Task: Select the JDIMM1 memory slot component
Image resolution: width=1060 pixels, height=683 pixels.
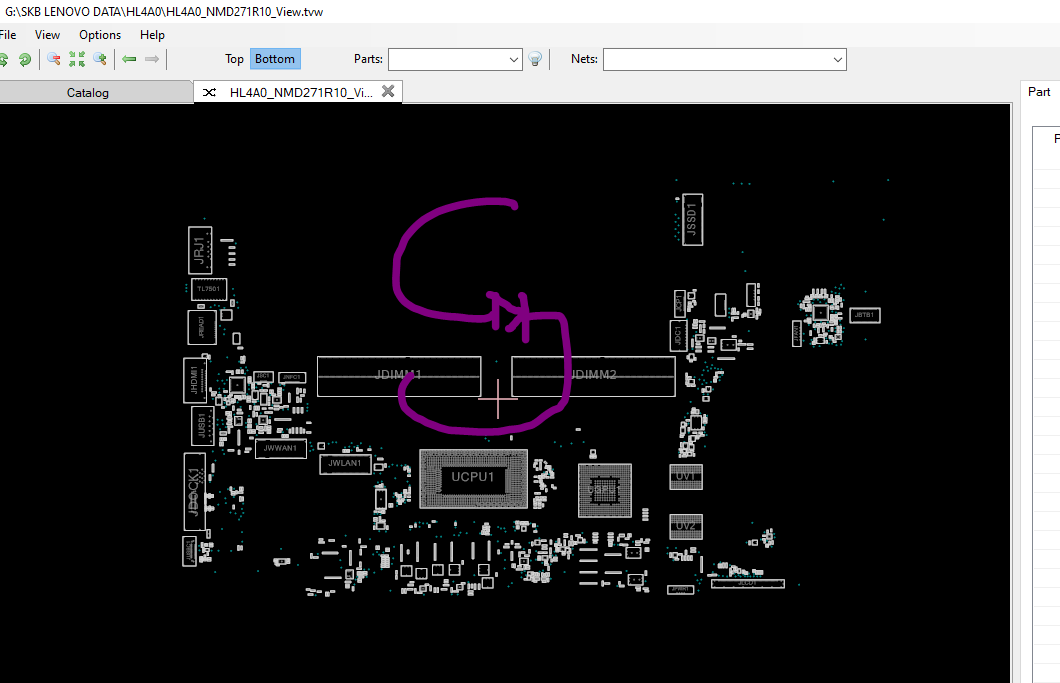Action: [x=399, y=376]
